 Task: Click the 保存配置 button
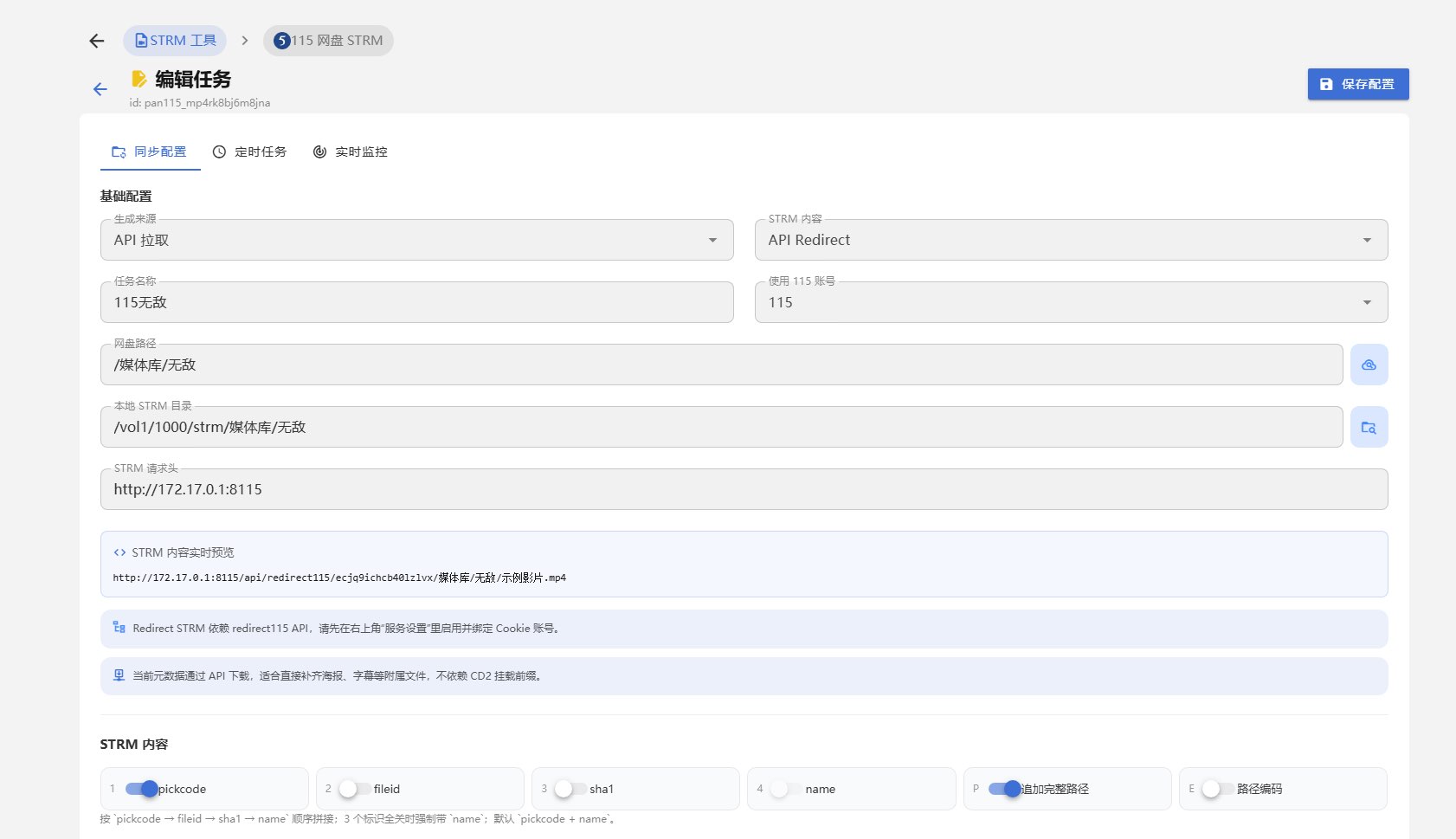[x=1358, y=84]
